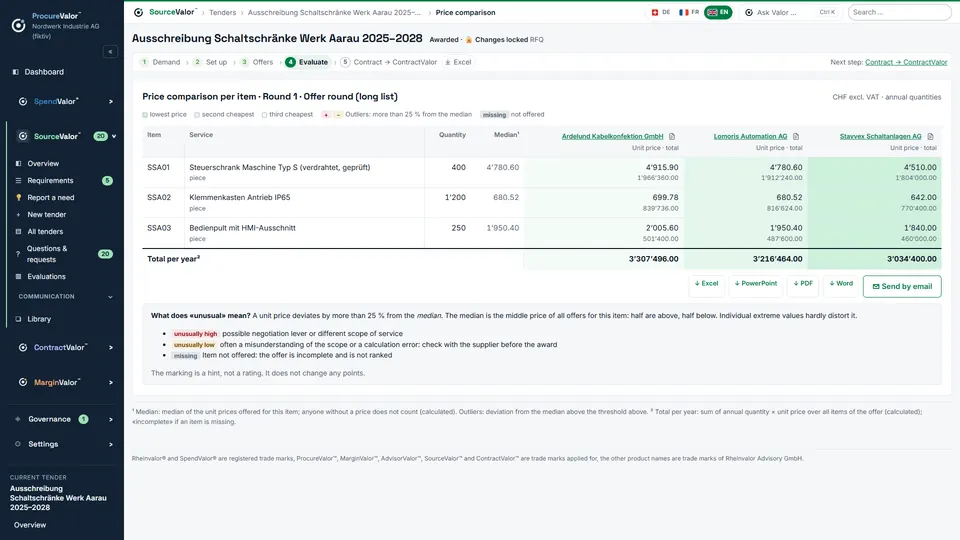960x540 pixels.
Task: Expand the ContractValor section chevron
Action: coord(111,348)
